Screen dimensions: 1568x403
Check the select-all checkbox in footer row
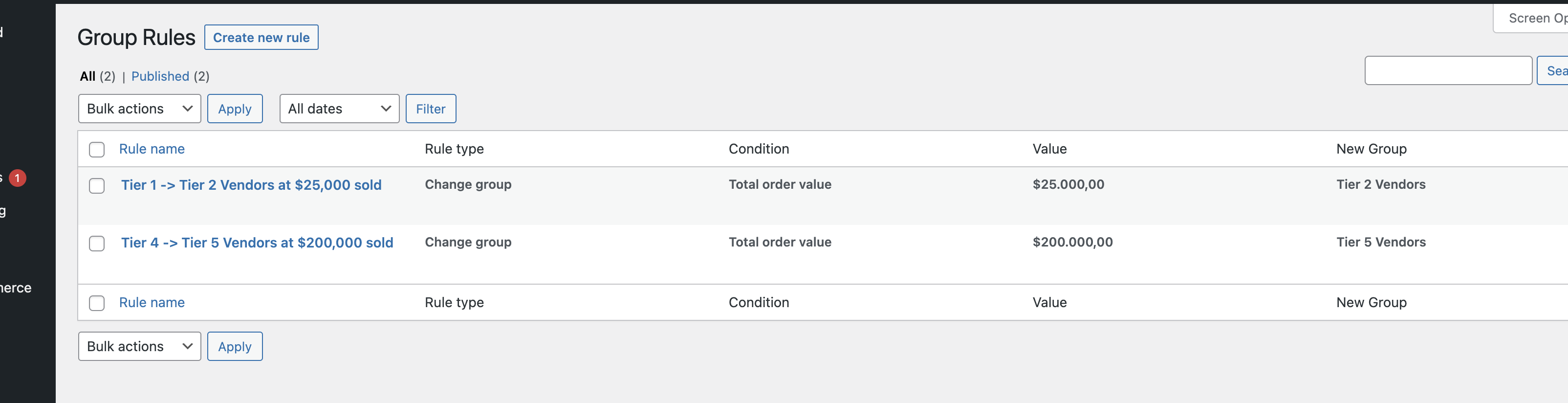(x=97, y=303)
